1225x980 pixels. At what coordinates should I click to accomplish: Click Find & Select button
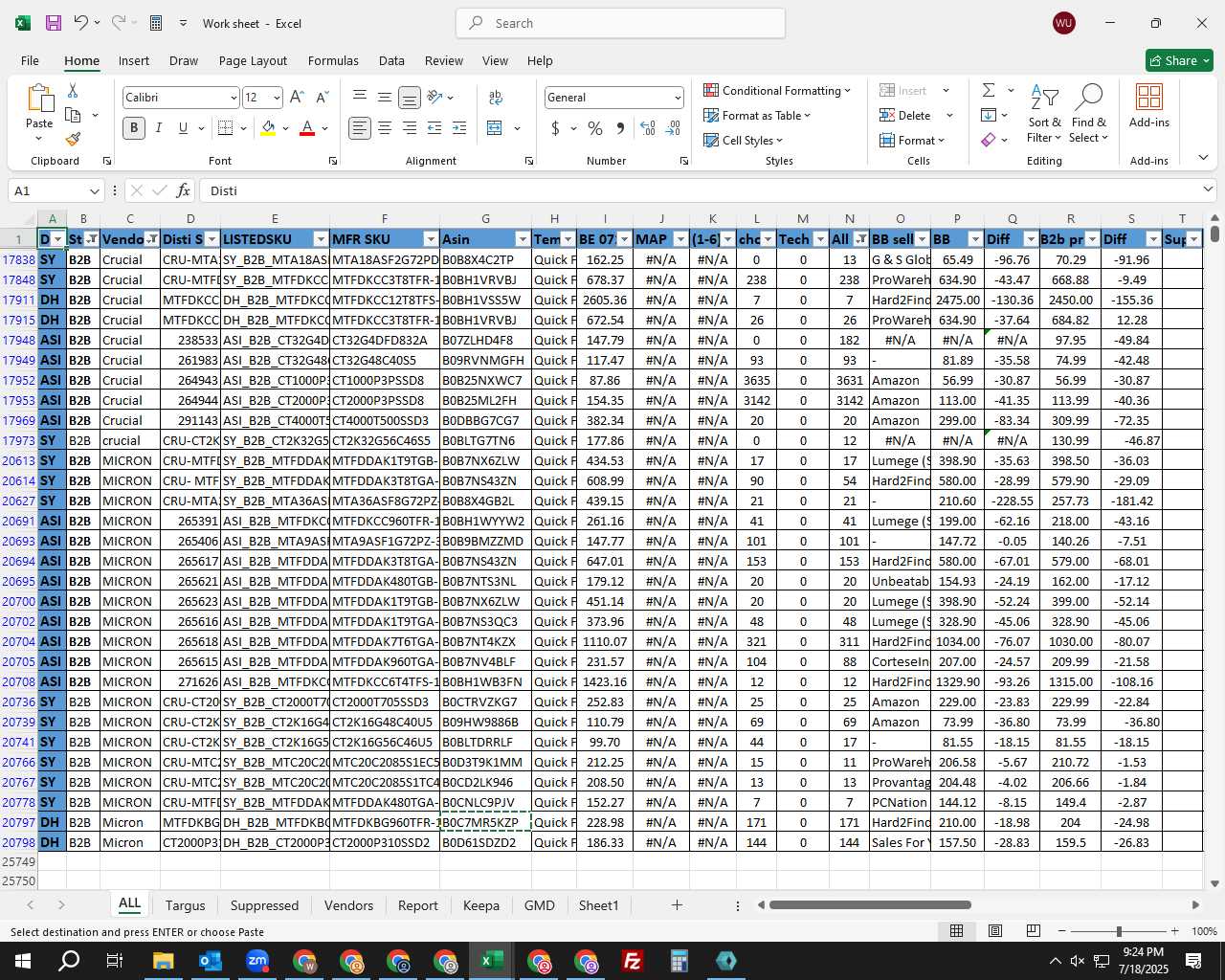tap(1089, 113)
